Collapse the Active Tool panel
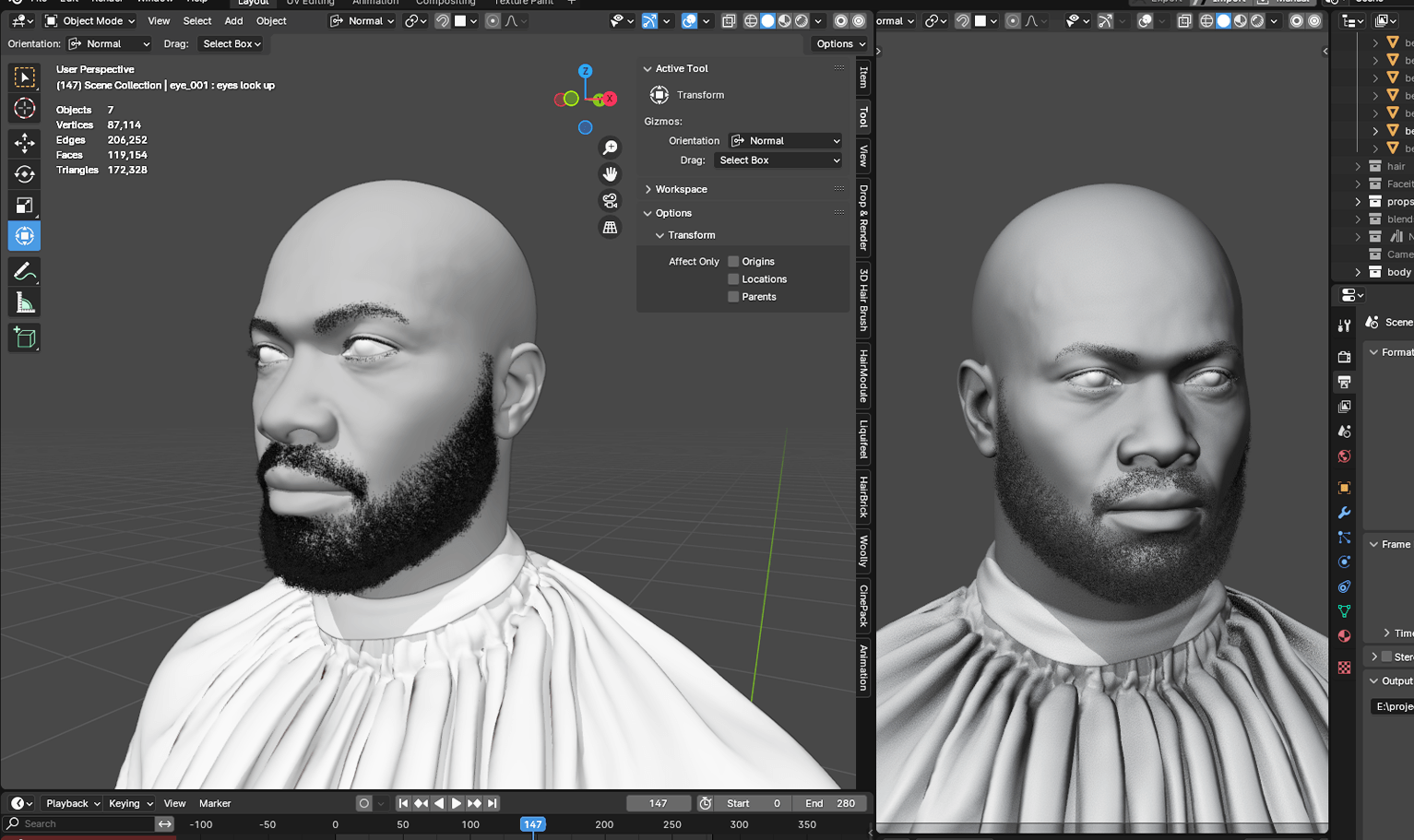Image resolution: width=1414 pixels, height=840 pixels. 648,69
